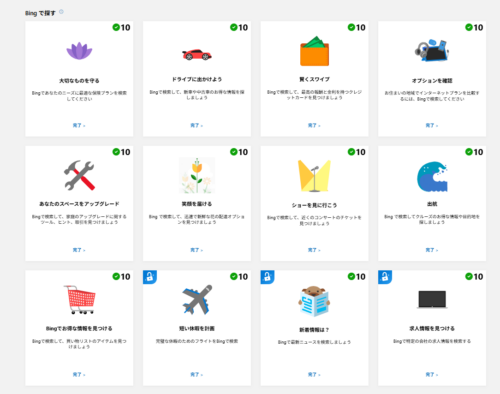Click the laptop card's title text
500x394 pixels.
coord(432,328)
